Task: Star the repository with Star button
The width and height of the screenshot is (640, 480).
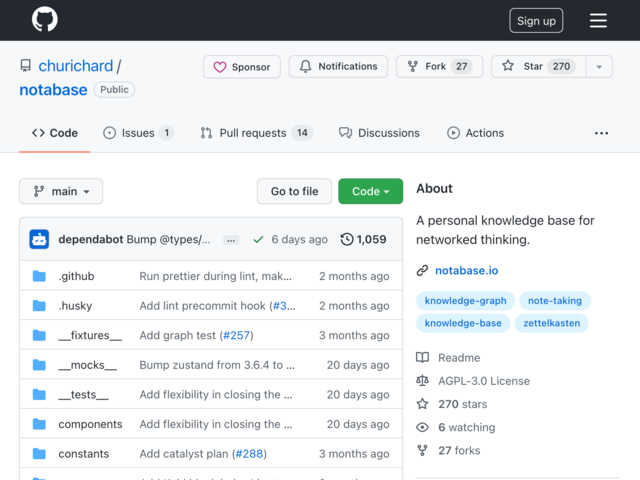Action: [x=539, y=67]
